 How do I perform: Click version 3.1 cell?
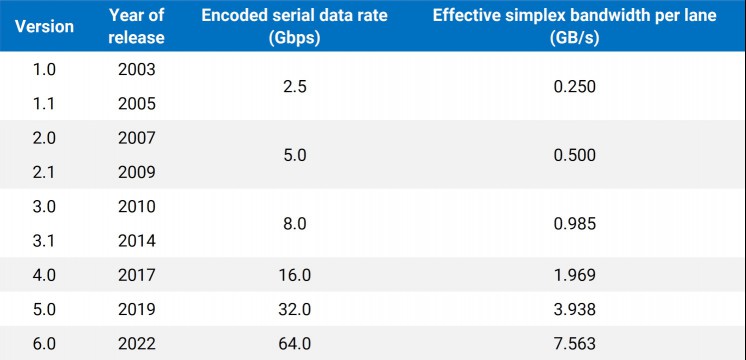(x=44, y=241)
